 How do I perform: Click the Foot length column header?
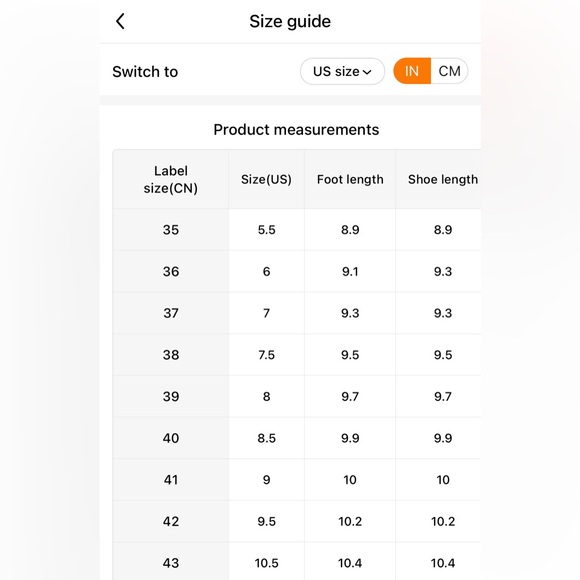point(350,179)
